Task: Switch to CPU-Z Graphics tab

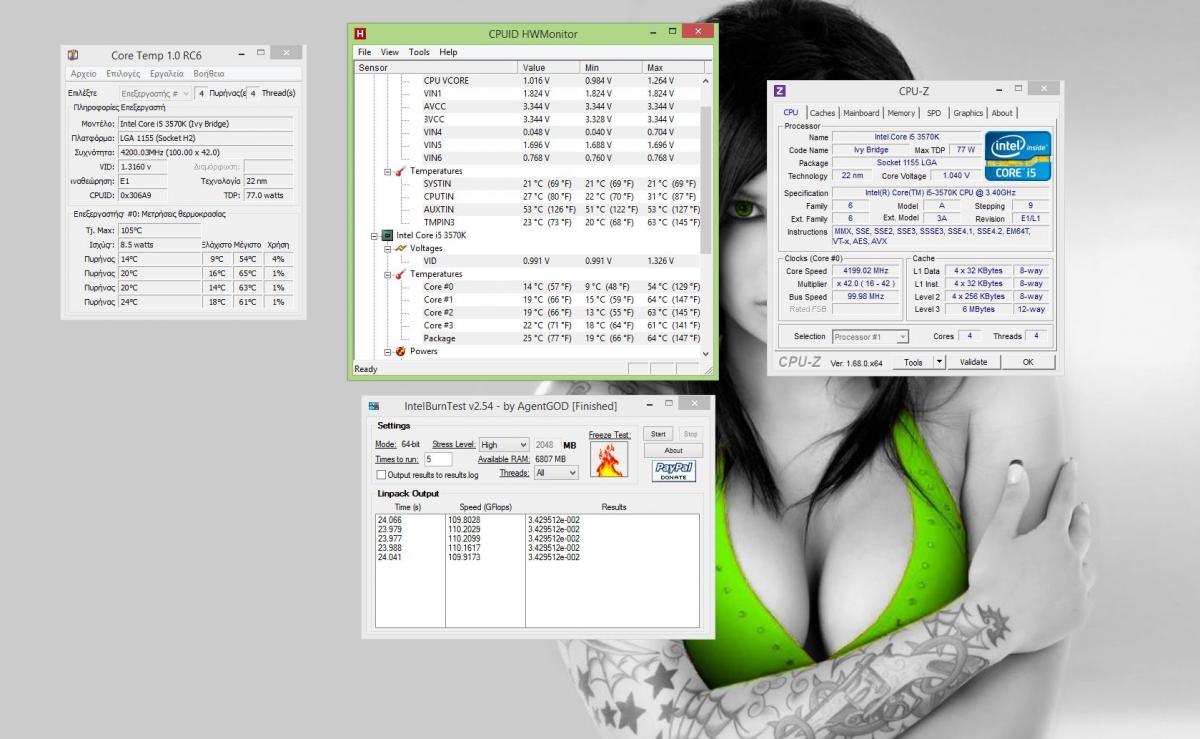Action: pos(967,113)
